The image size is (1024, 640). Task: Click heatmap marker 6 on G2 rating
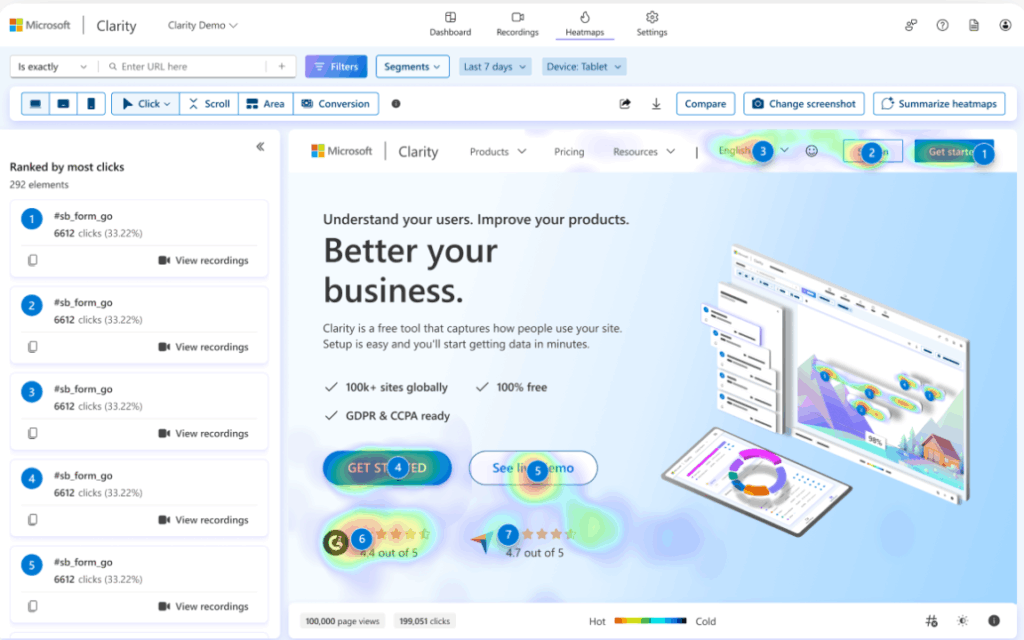tap(362, 539)
